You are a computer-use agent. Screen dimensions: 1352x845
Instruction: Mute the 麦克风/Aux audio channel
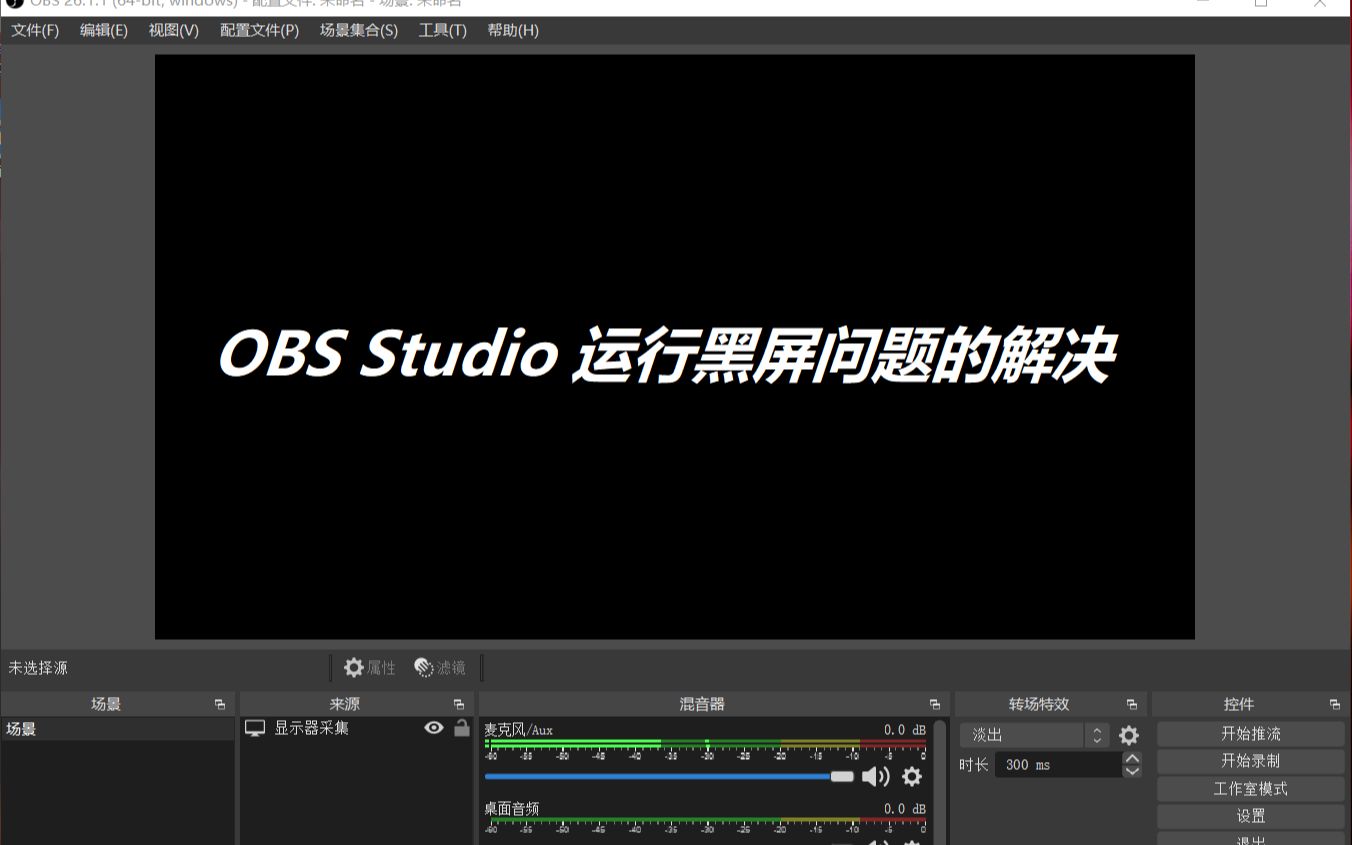pyautogui.click(x=876, y=776)
